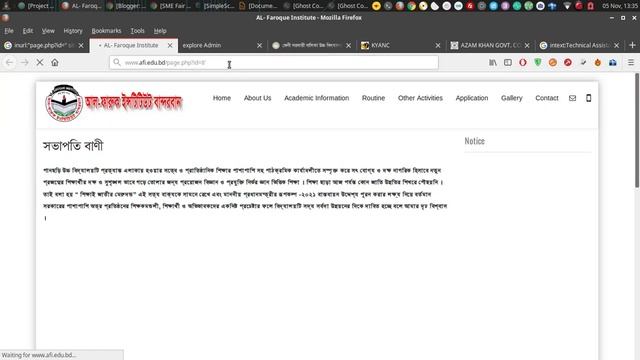Open the network indicator in system tray
This screenshot has height=360, width=640.
coord(567,6)
